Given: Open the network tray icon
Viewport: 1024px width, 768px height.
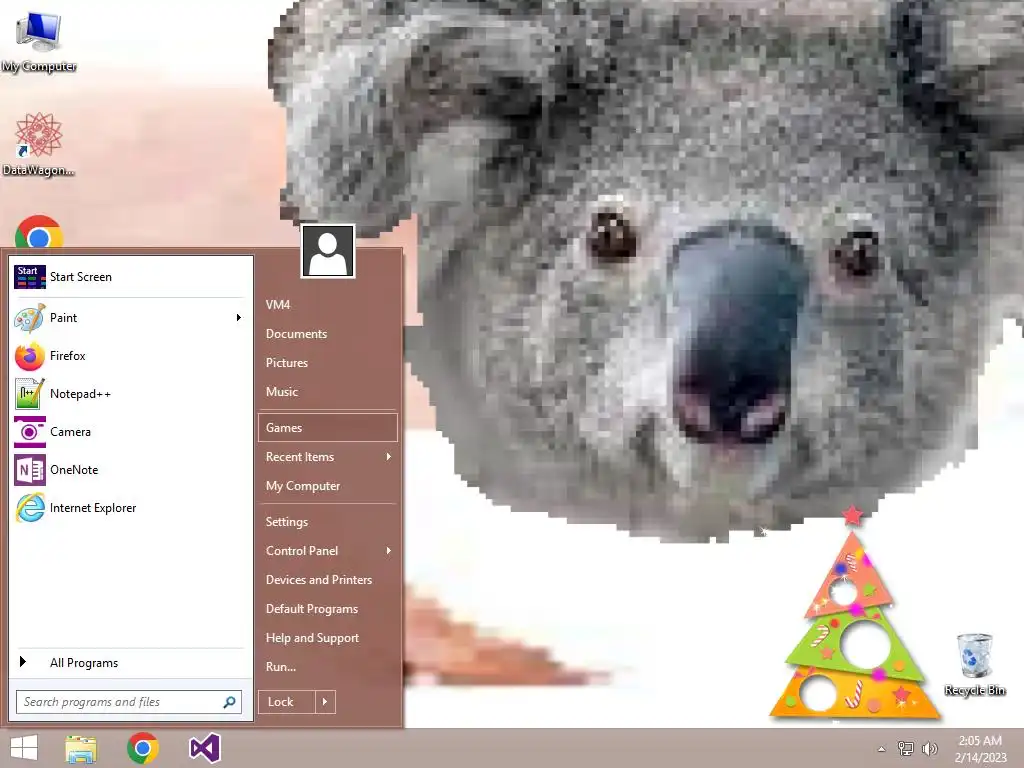Looking at the screenshot, I should pyautogui.click(x=906, y=748).
